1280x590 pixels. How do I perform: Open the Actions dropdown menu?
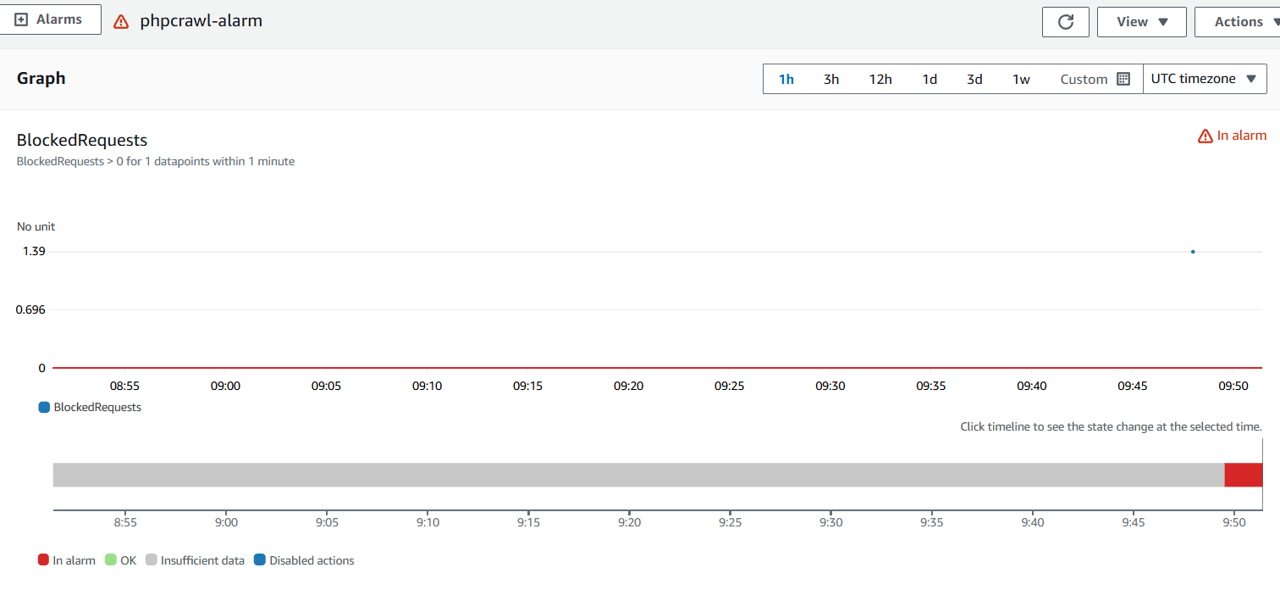(x=1238, y=22)
